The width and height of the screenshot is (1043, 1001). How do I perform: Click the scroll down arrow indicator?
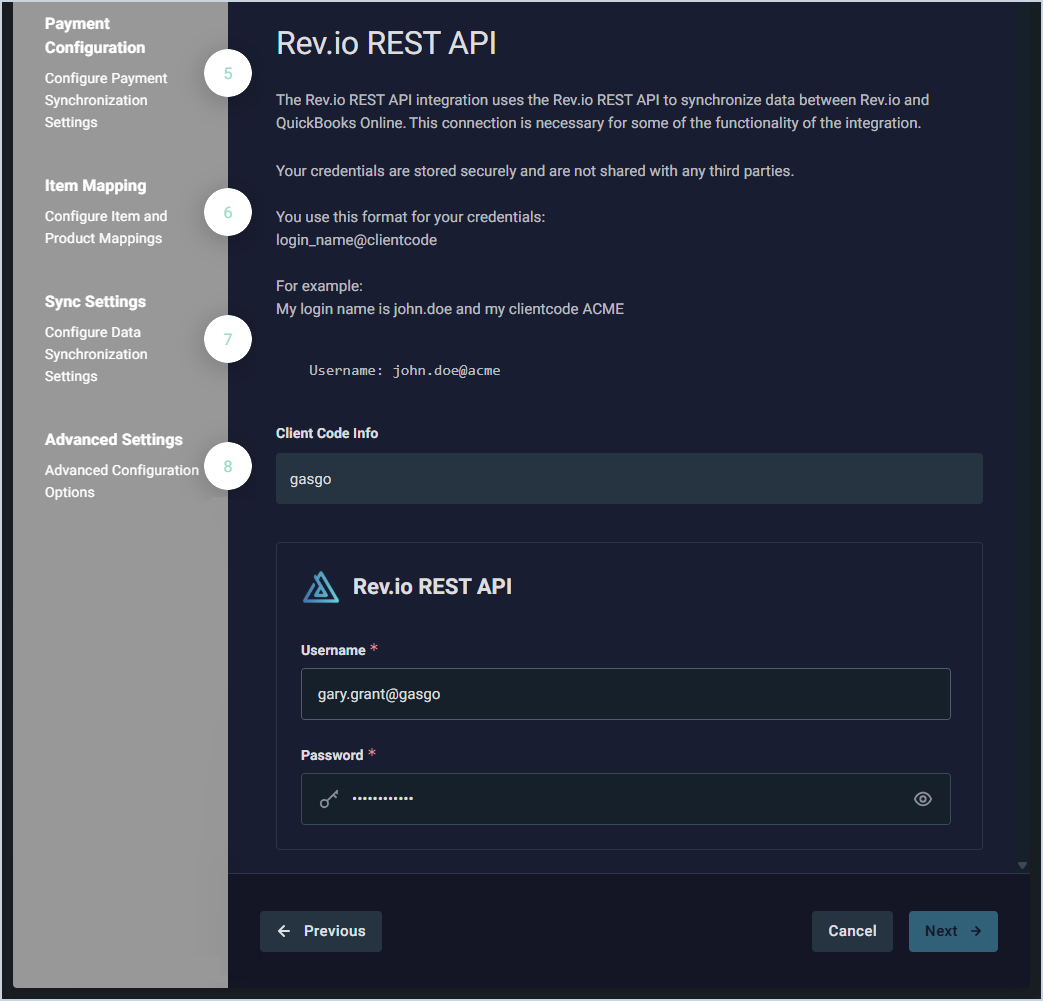click(x=1022, y=865)
